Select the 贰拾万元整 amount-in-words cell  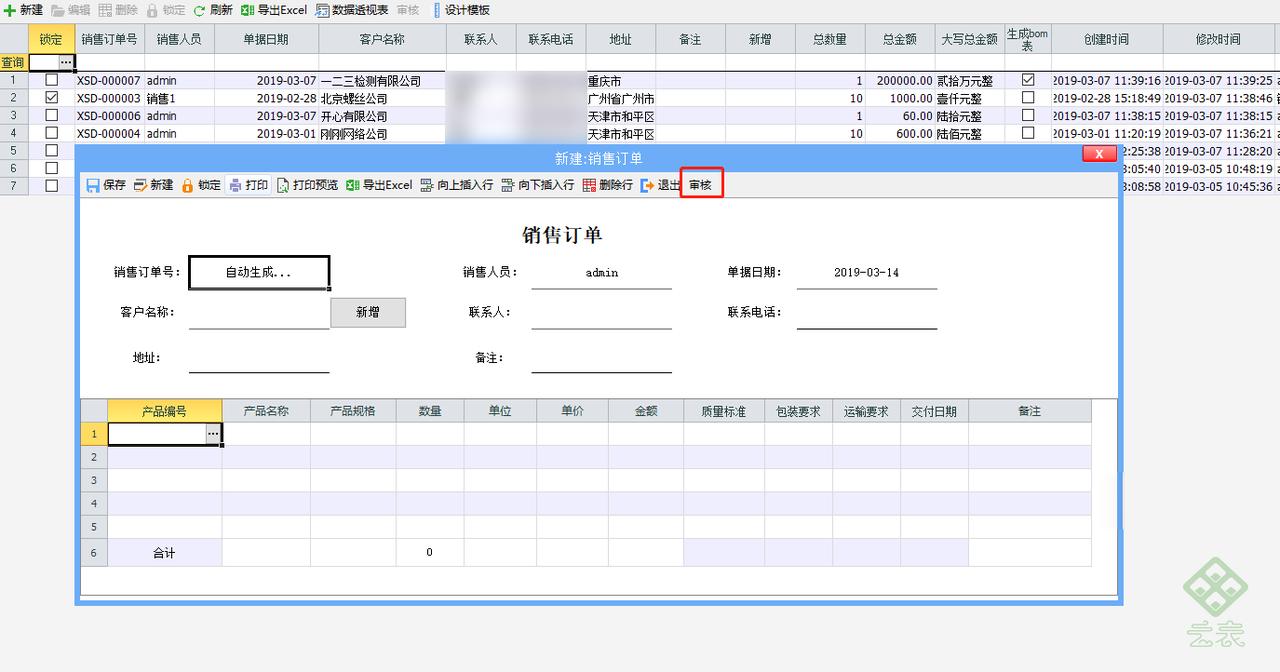pyautogui.click(x=970, y=80)
